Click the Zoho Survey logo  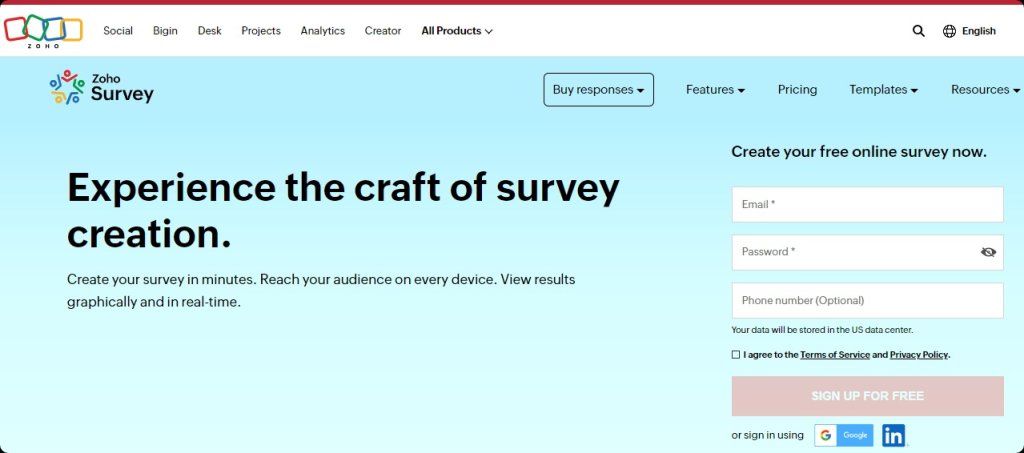coord(102,88)
